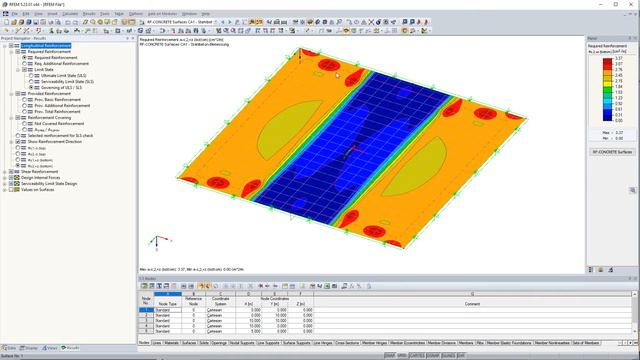
Task: Collapse the Longitudinal Reinforcement tree node
Action: click(5, 46)
